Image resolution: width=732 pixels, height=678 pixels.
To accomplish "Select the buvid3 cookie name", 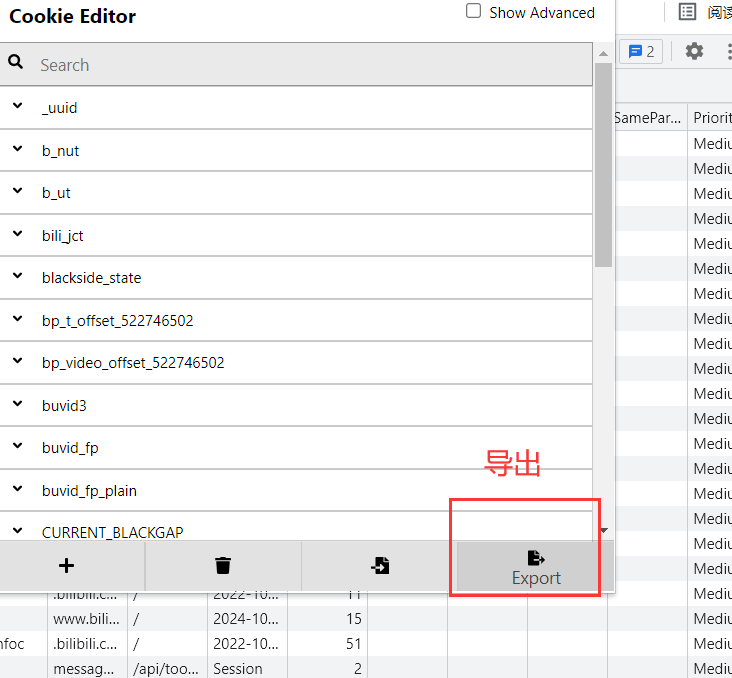I will point(64,406).
